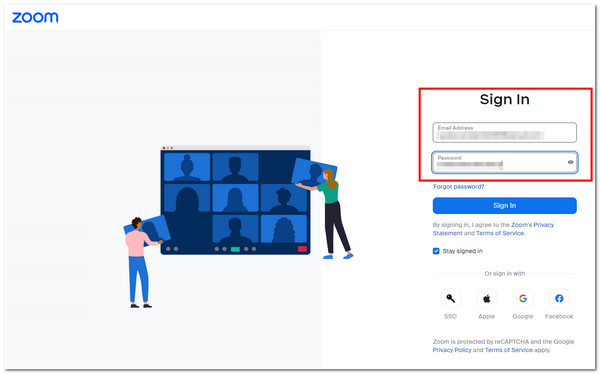Click the Apple label text
This screenshot has height=374, width=600.
coord(487,316)
